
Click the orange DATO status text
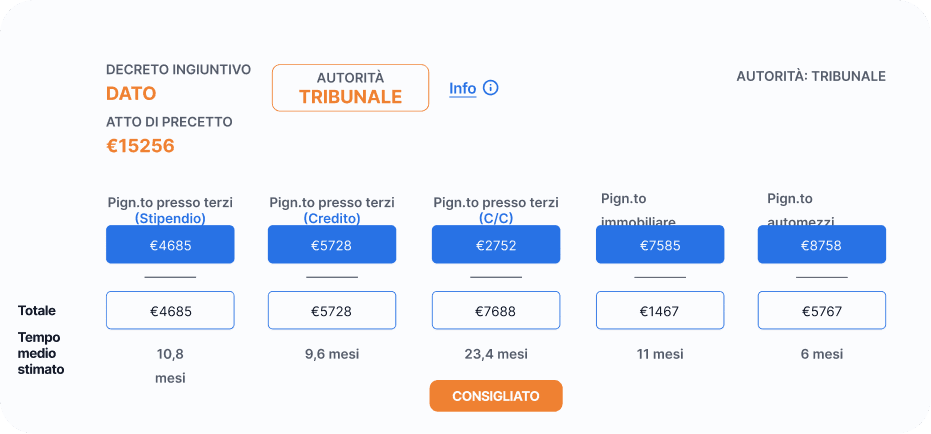coord(131,94)
